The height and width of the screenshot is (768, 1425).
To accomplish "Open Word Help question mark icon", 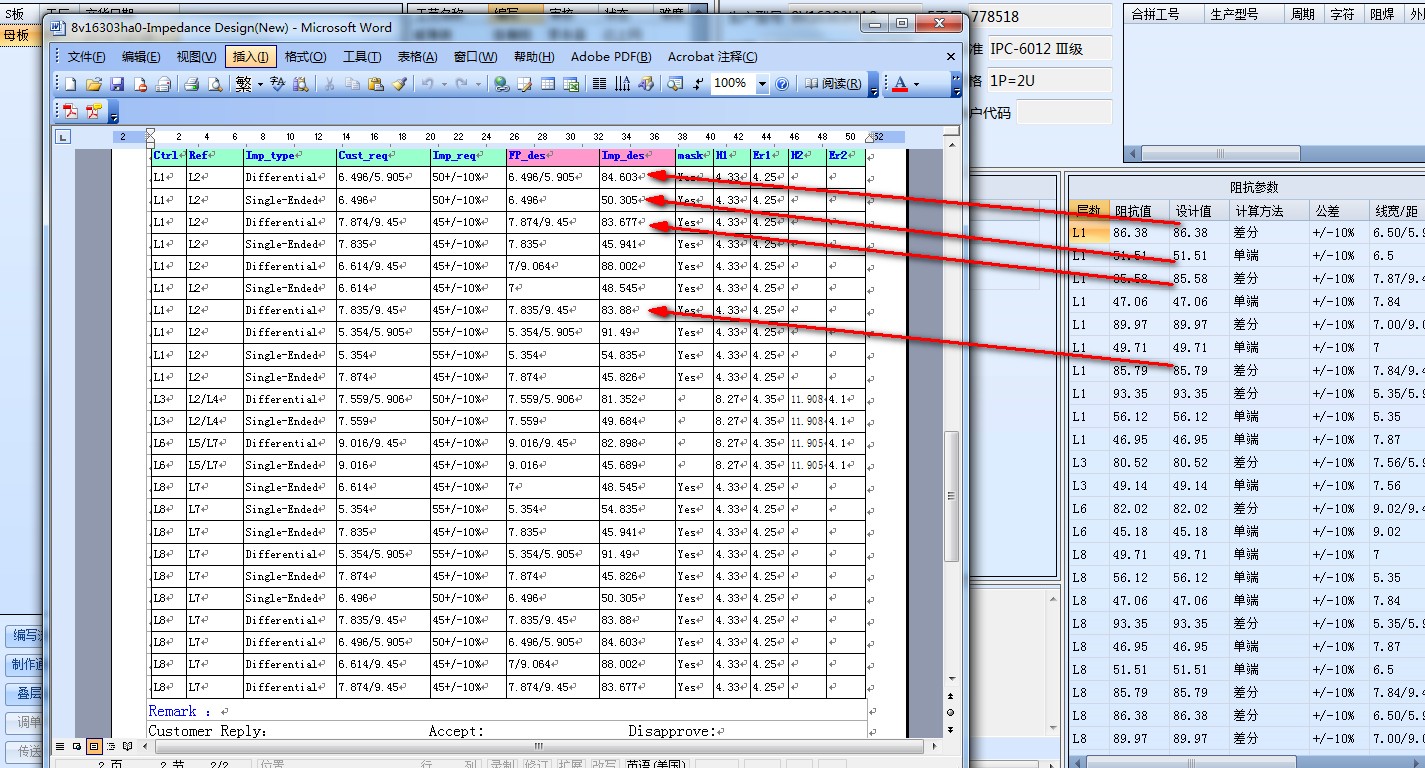I will pyautogui.click(x=782, y=84).
